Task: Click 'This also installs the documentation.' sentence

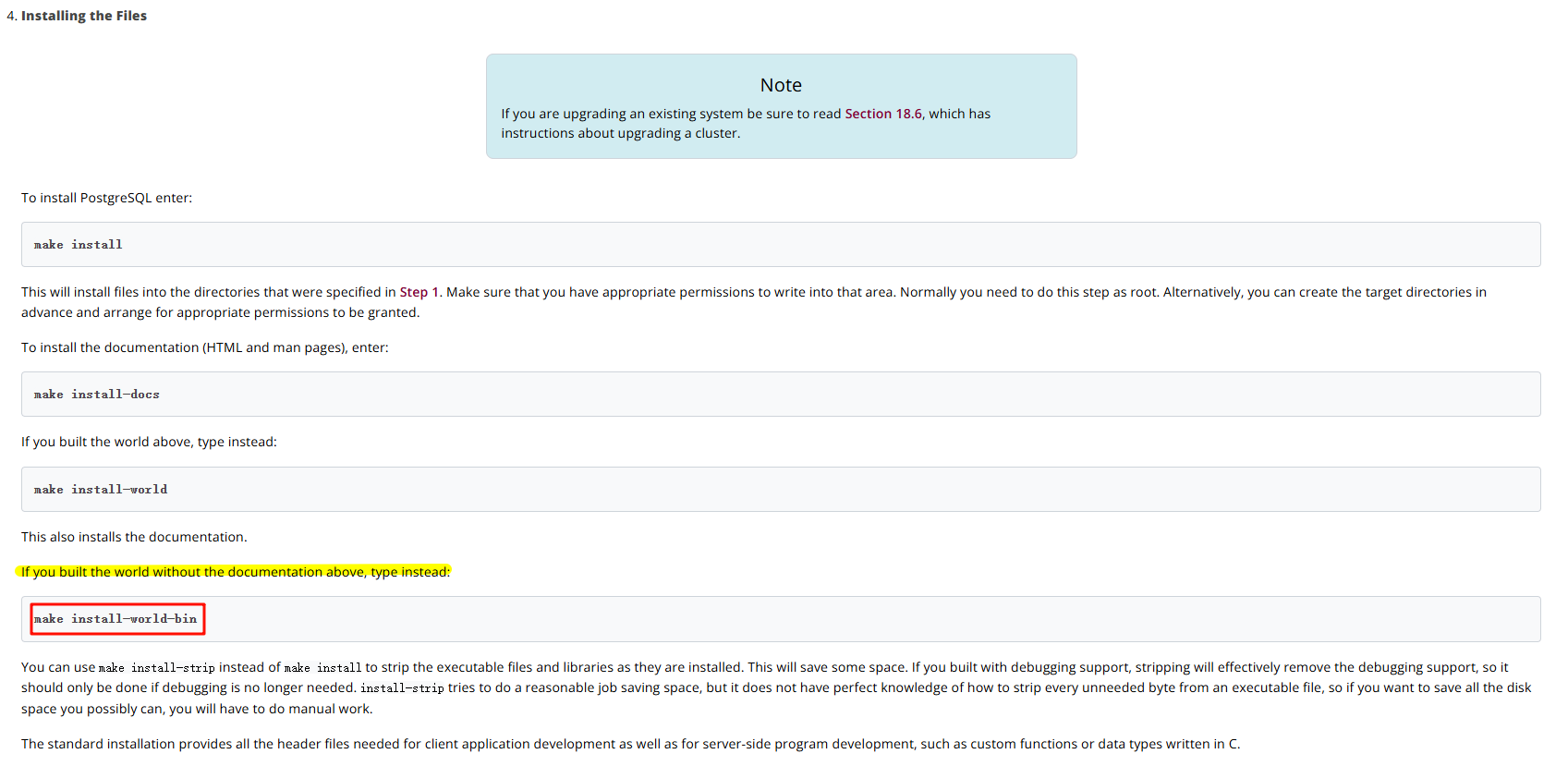Action: point(134,537)
